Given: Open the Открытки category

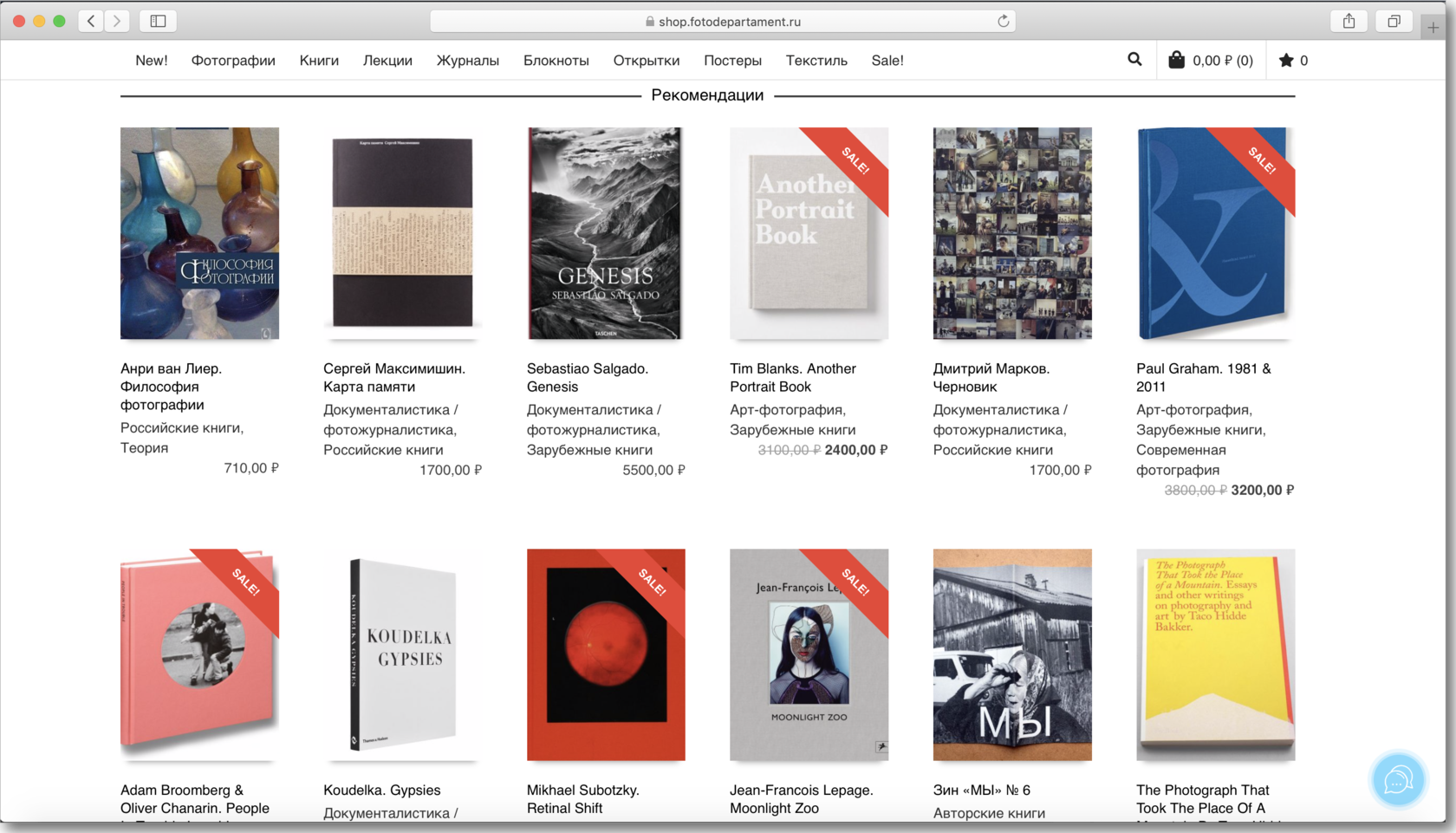Looking at the screenshot, I should point(647,61).
